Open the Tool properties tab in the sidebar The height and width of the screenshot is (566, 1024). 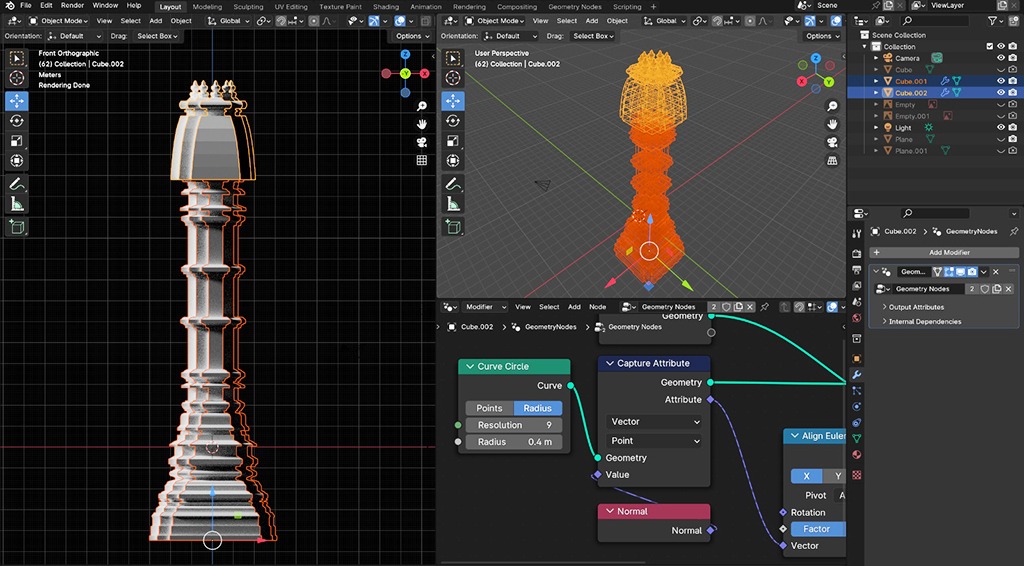[x=857, y=234]
